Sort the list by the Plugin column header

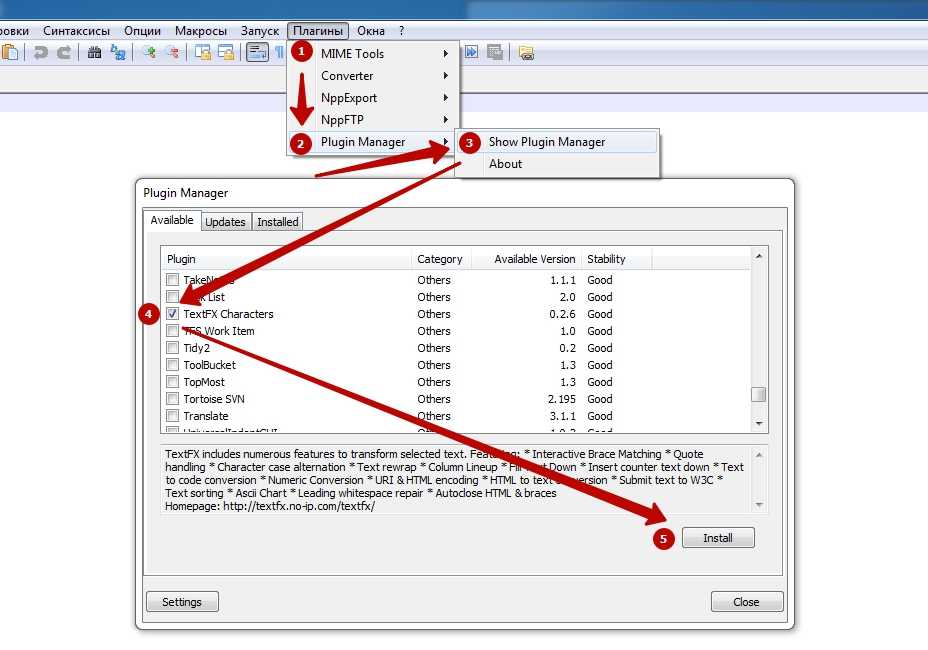click(286, 259)
